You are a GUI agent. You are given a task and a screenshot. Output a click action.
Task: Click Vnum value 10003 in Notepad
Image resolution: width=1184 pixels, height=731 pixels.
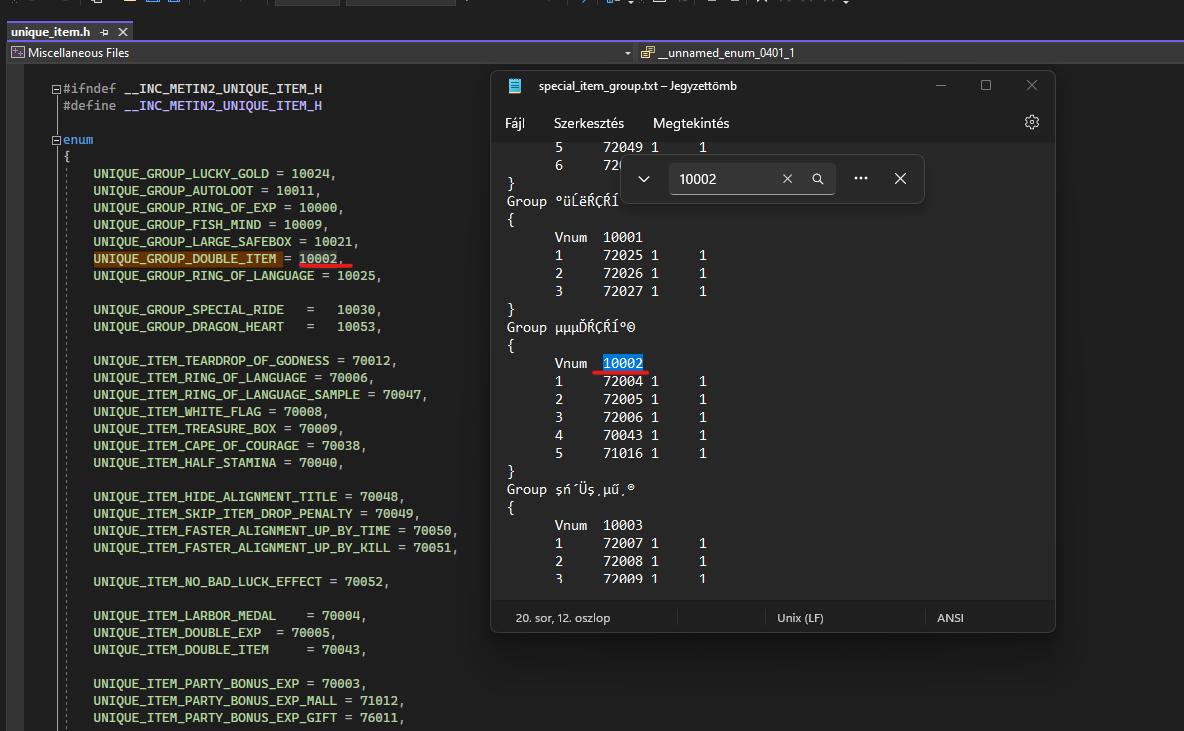(623, 525)
